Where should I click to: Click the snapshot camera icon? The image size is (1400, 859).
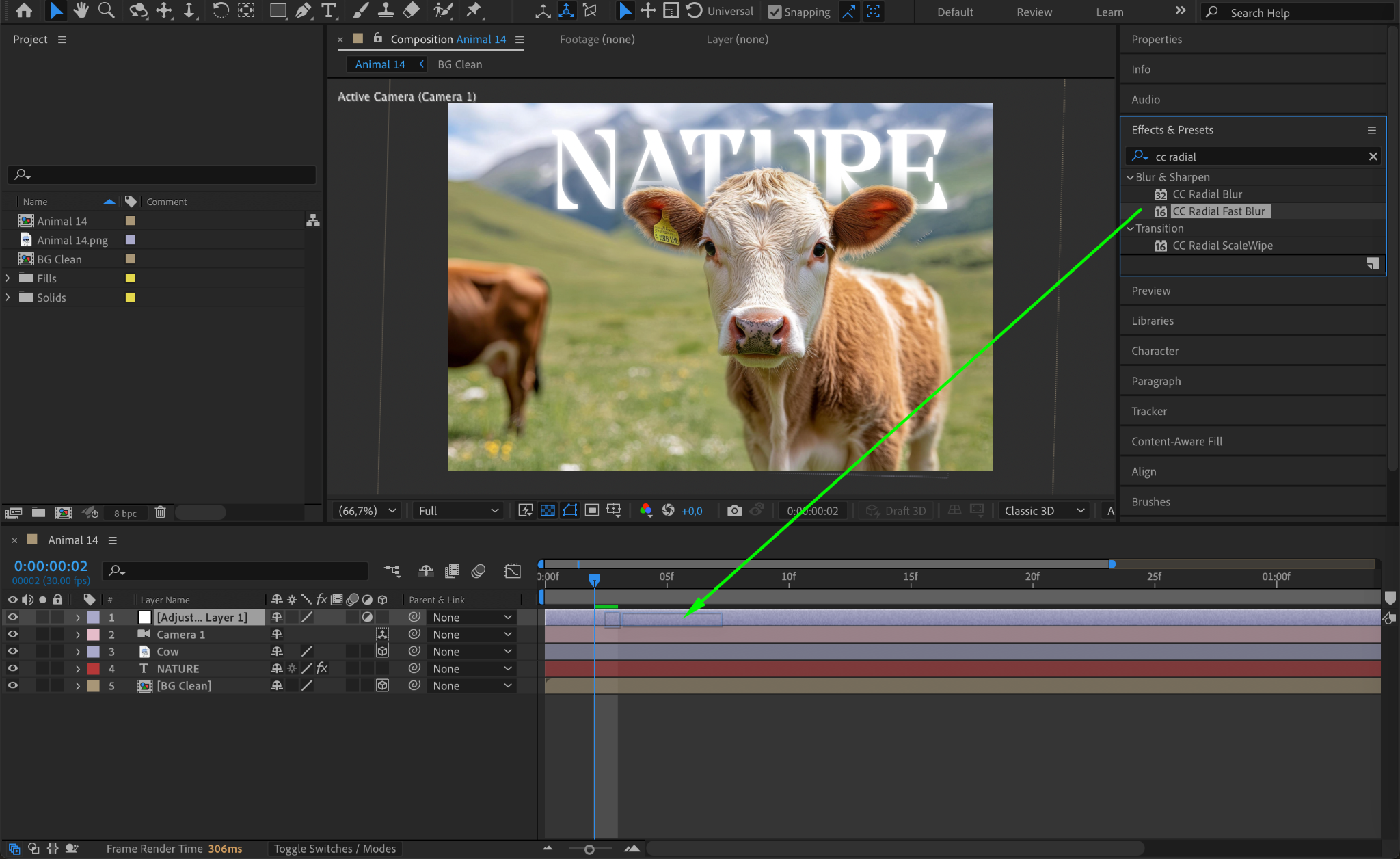point(734,510)
